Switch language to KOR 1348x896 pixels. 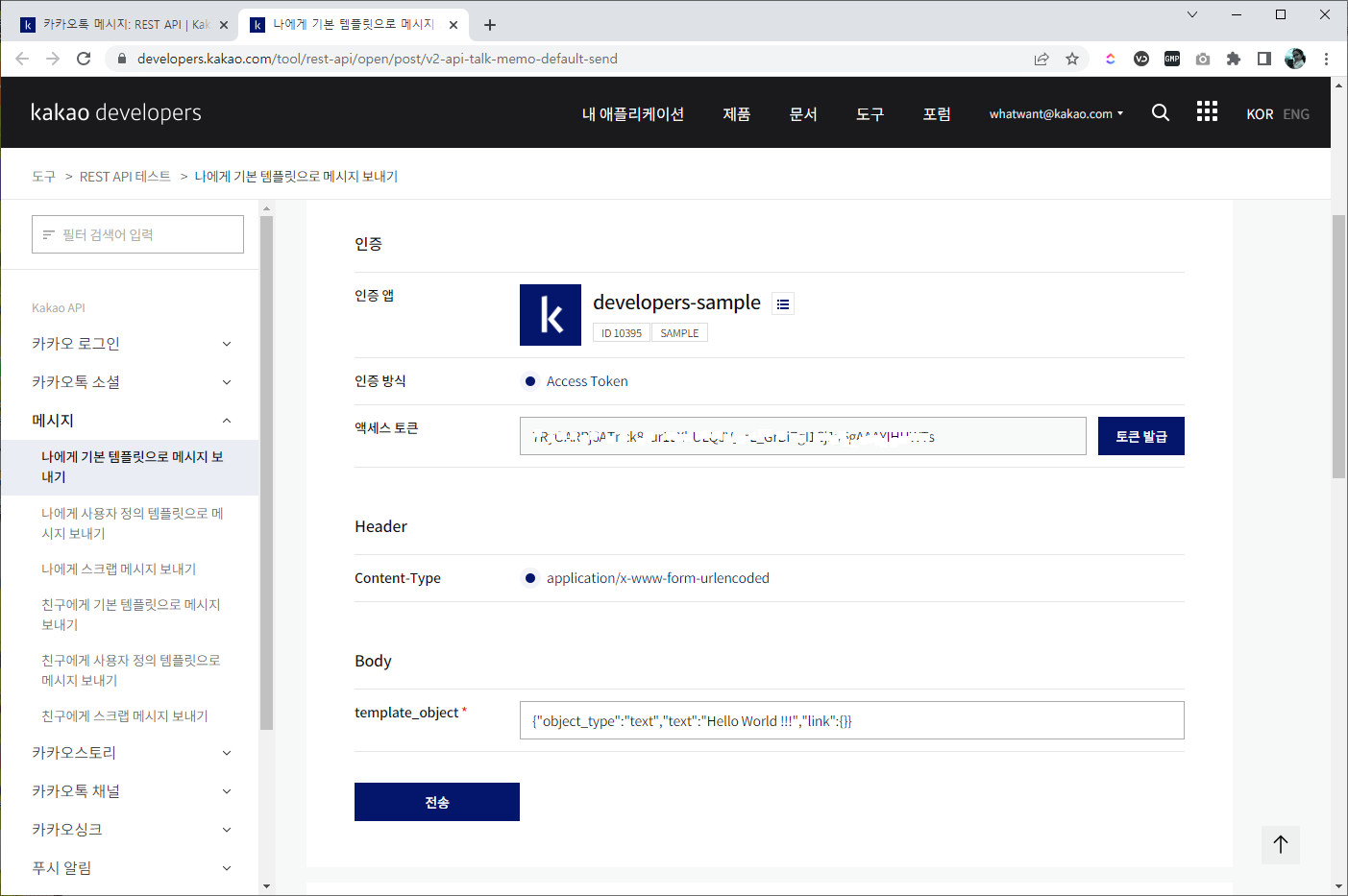(x=1260, y=113)
